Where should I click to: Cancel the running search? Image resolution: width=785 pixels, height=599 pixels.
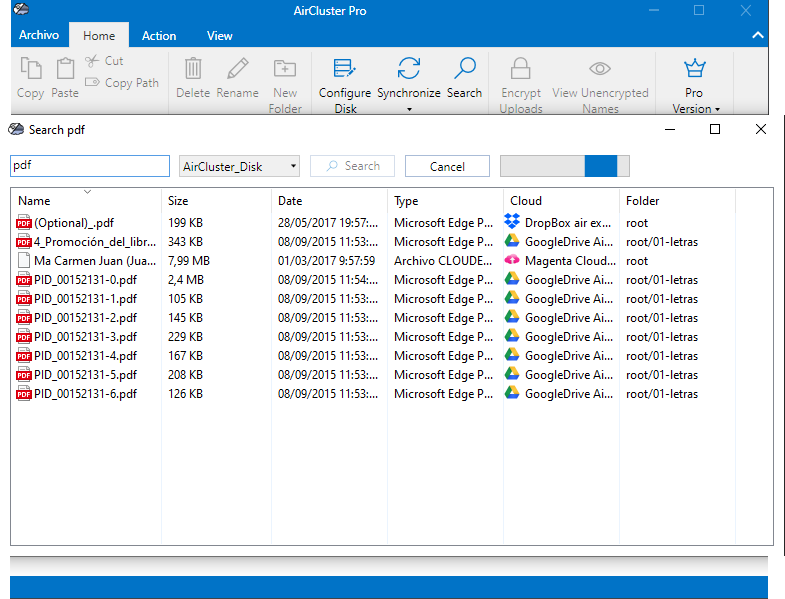point(447,166)
